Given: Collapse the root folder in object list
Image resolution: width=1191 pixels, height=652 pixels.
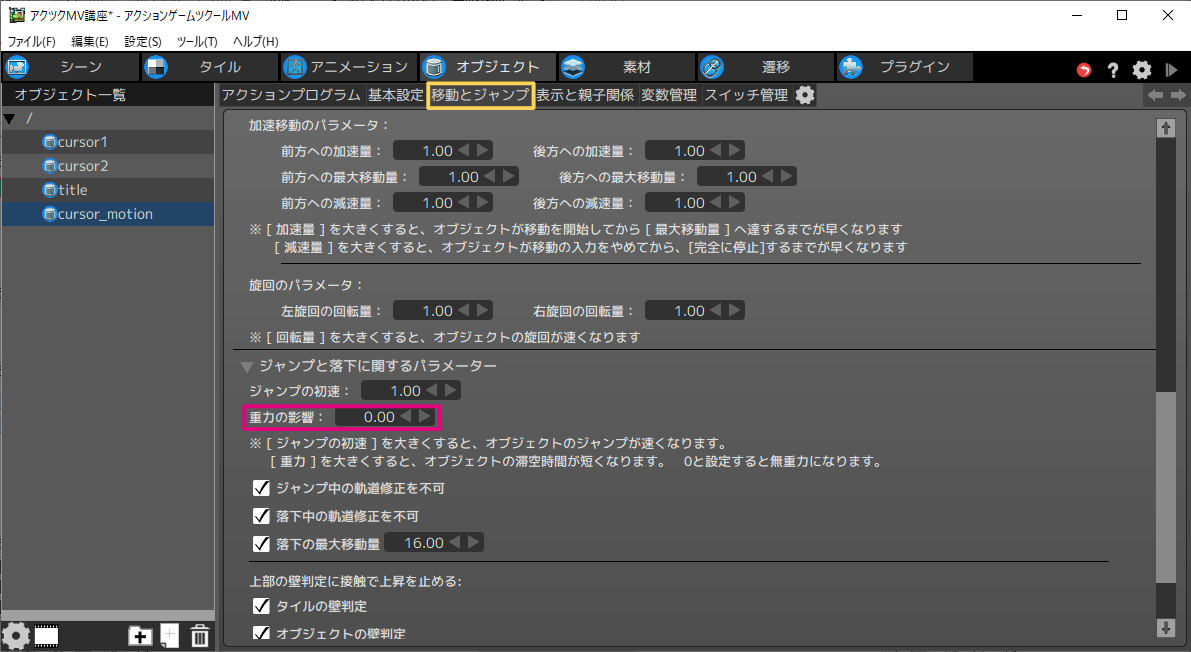Looking at the screenshot, I should pos(10,119).
